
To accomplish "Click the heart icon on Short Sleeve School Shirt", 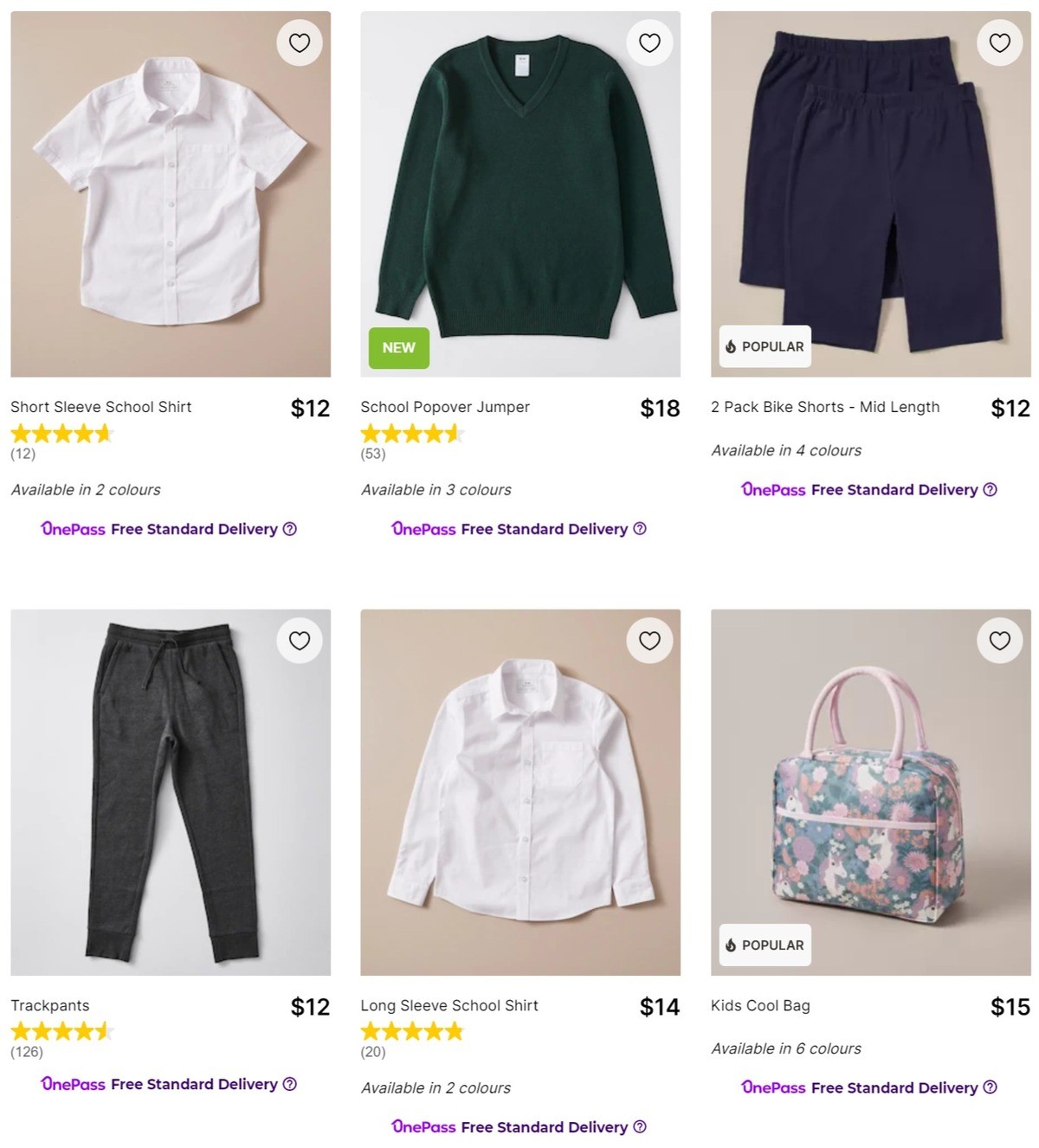I will [300, 42].
